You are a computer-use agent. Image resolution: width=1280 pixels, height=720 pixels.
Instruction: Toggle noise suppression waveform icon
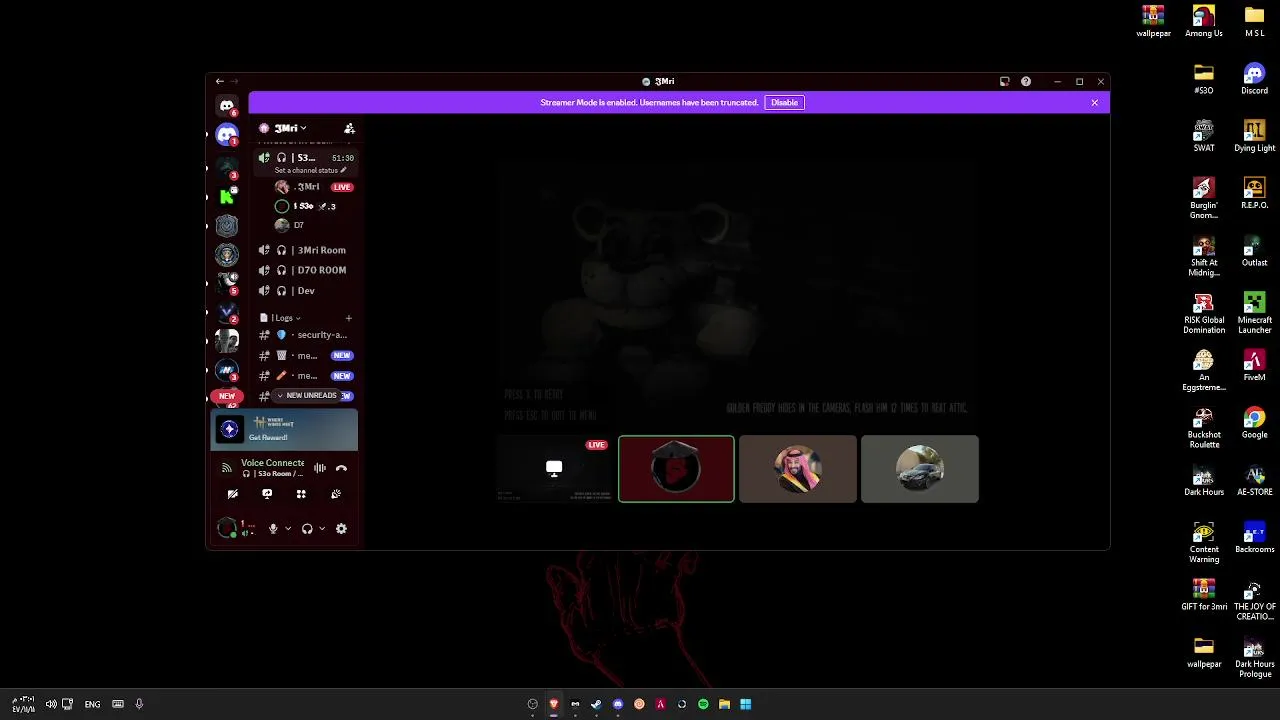point(320,468)
